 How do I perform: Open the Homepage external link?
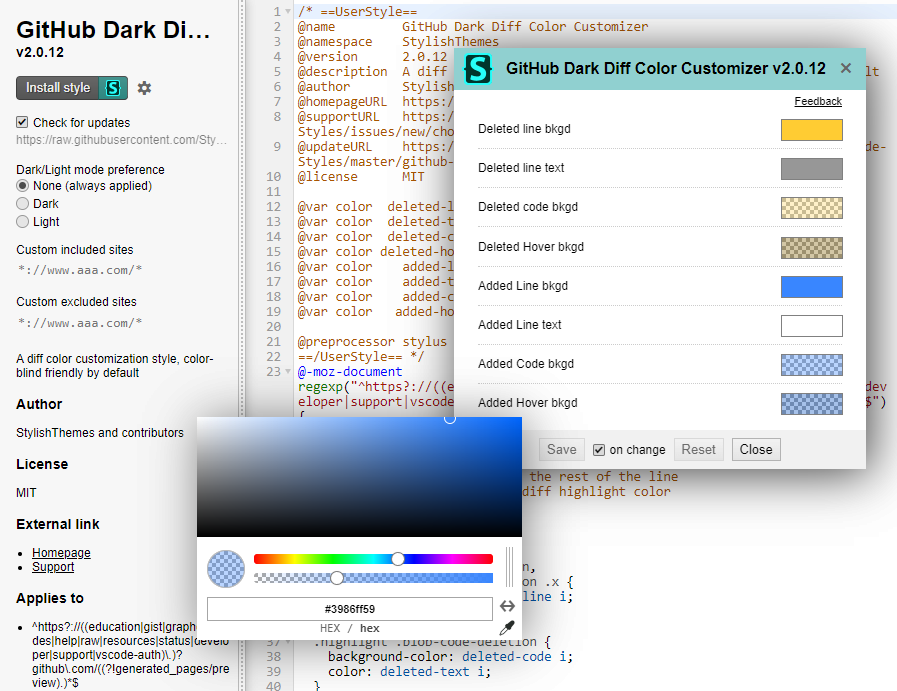pyautogui.click(x=61, y=553)
